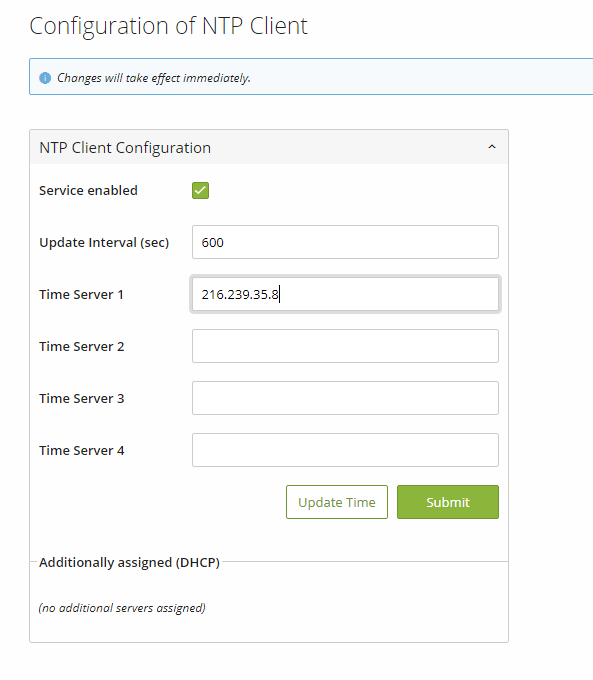This screenshot has height=680, width=593.
Task: Click into the Time Server 1 field
Action: [x=345, y=294]
